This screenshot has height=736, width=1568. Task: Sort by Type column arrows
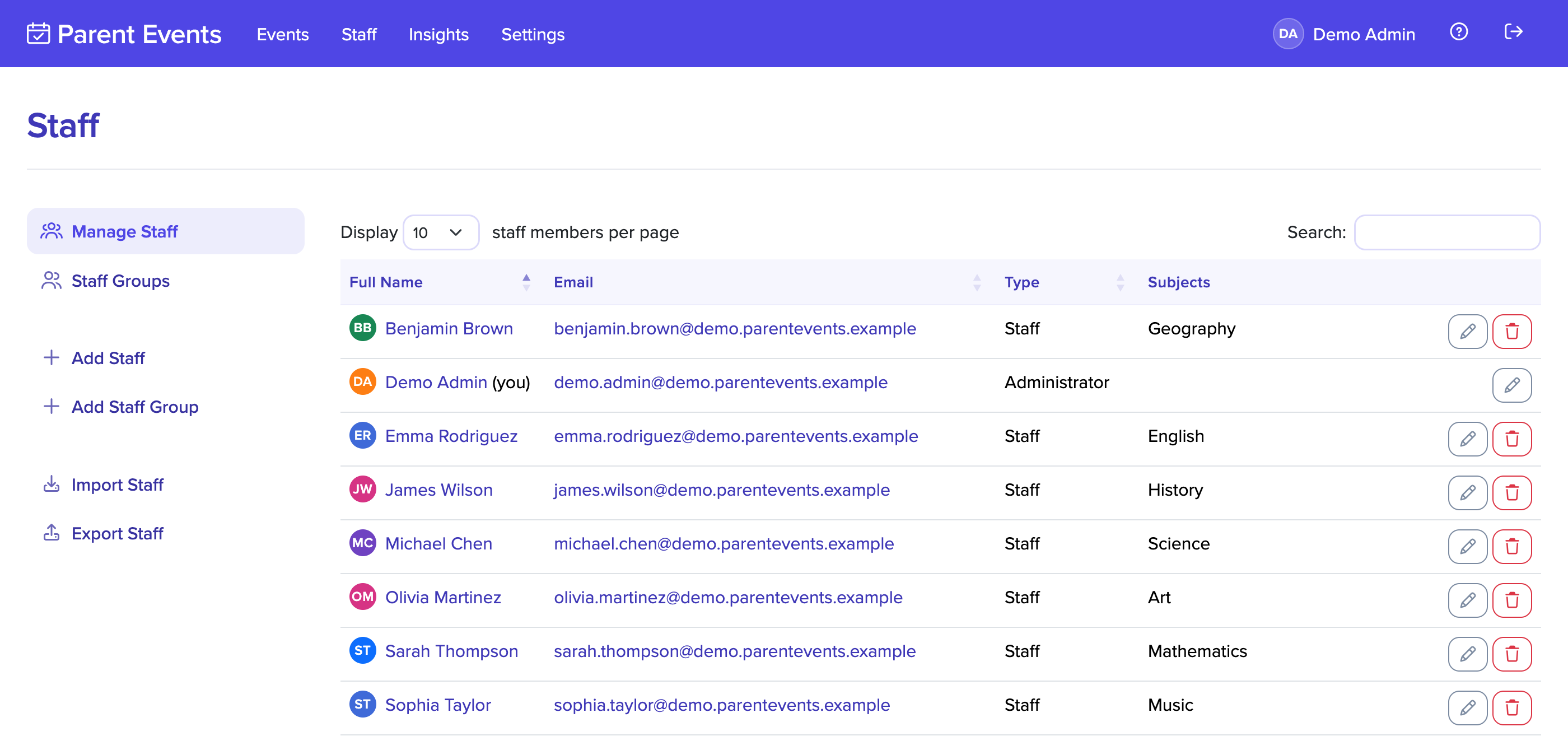pyautogui.click(x=1120, y=282)
